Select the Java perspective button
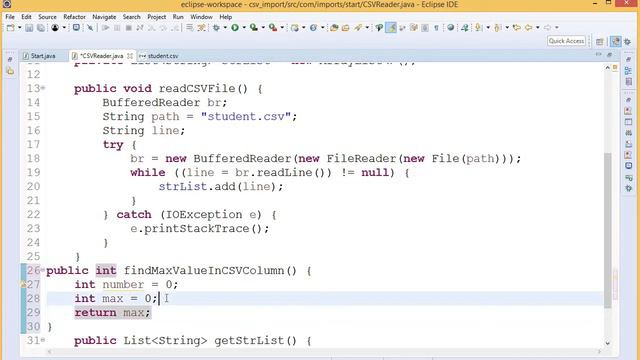The height and width of the screenshot is (360, 640). (616, 41)
